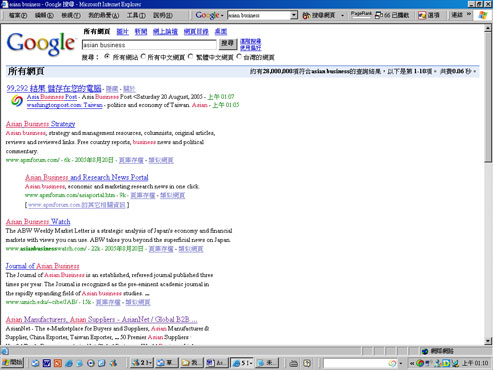Open the 檢視(V) menu
Screen dimensions: 493x370
coord(71,15)
